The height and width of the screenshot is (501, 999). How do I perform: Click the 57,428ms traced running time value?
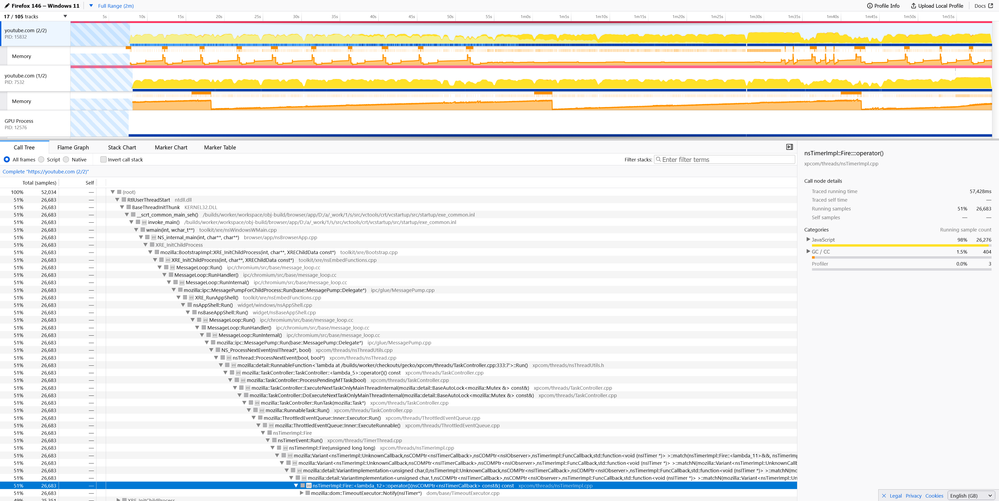(x=979, y=191)
